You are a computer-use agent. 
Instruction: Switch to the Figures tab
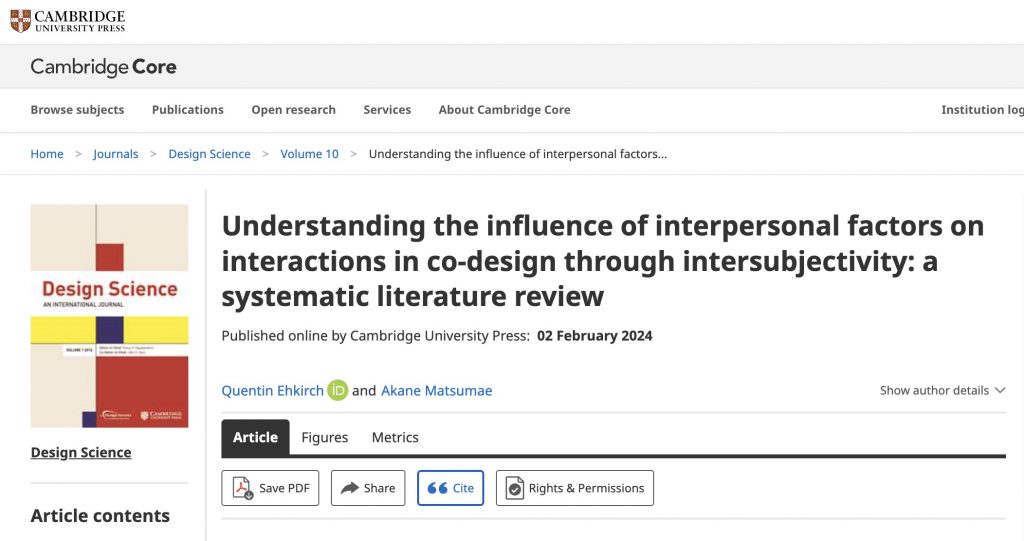(x=325, y=438)
